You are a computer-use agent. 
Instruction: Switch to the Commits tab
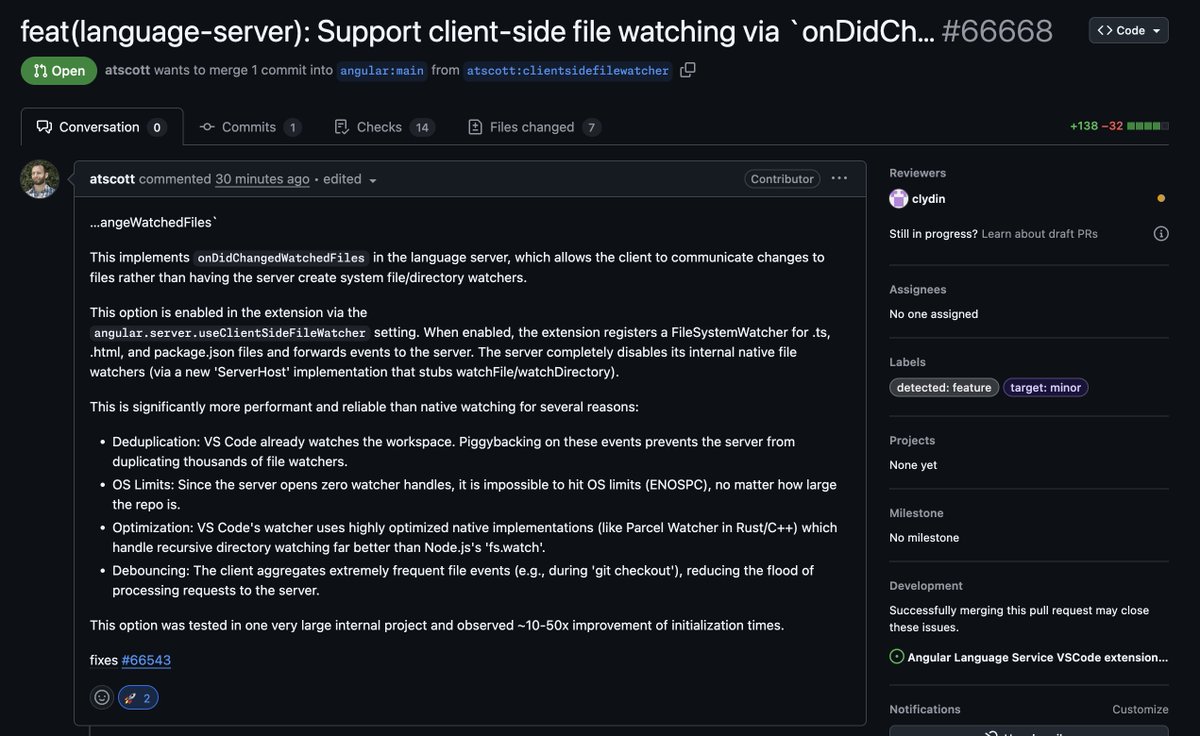[x=250, y=127]
